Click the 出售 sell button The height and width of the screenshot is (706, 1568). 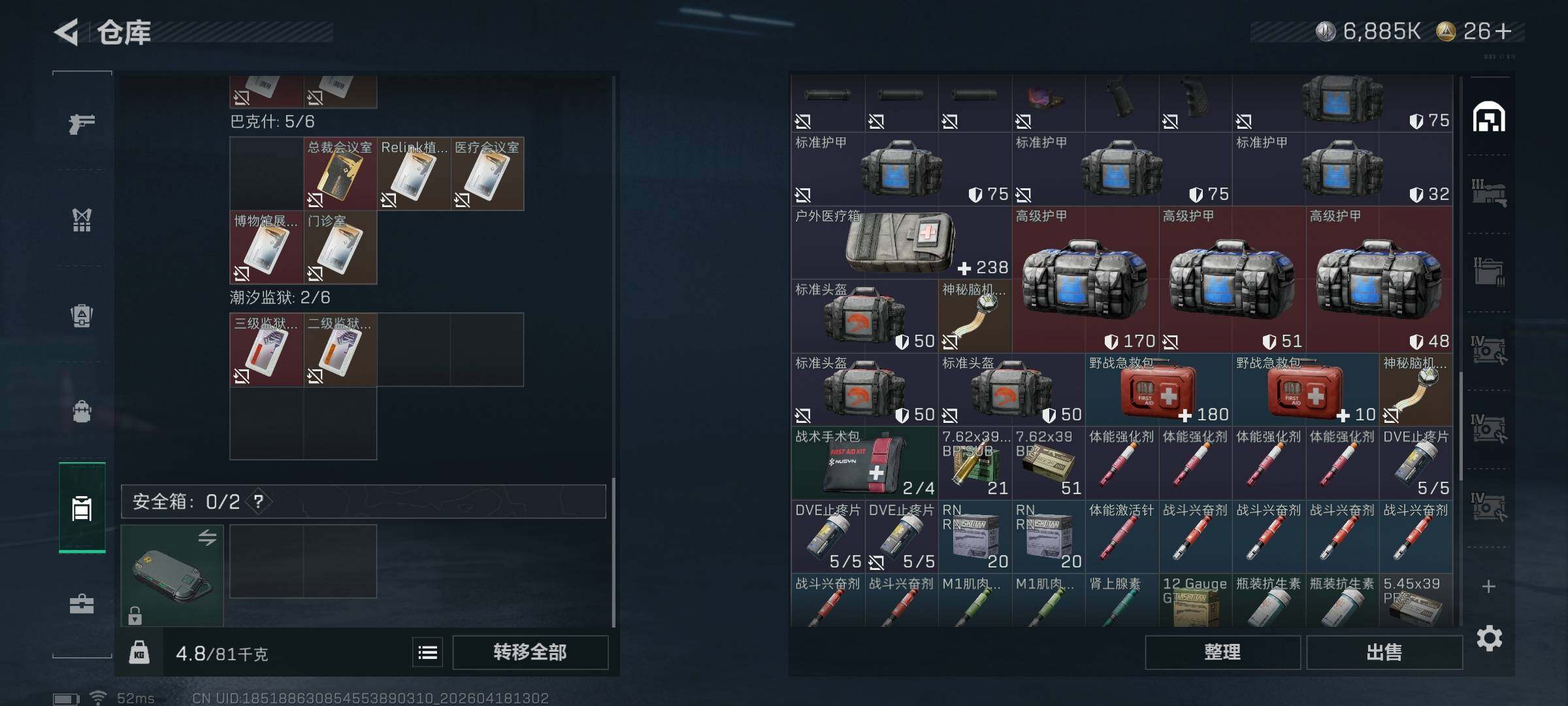point(1384,652)
